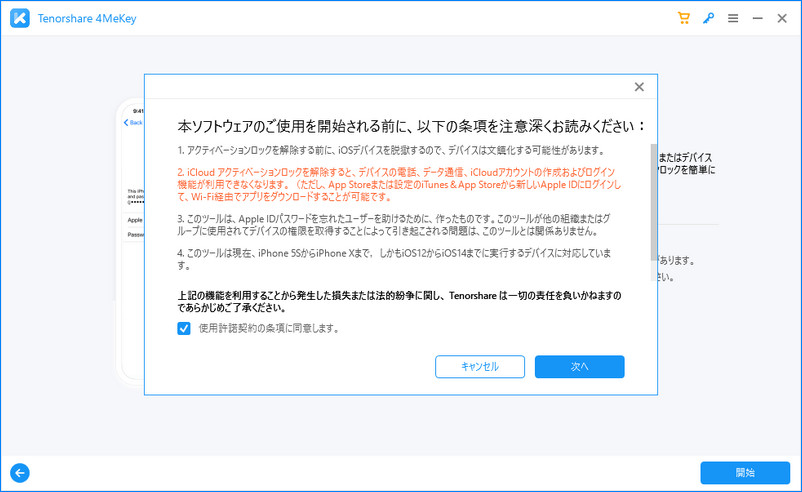Click the dialog heading 本ソフトウェアのご使用を開始される前に
Viewport: 802px width, 492px height.
(412, 126)
